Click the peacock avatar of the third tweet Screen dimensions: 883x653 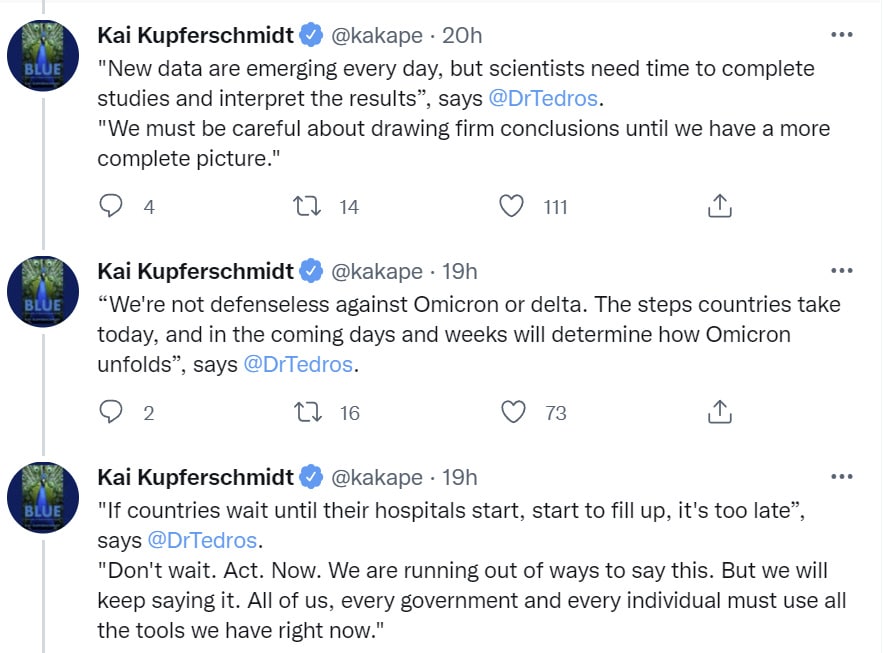43,498
